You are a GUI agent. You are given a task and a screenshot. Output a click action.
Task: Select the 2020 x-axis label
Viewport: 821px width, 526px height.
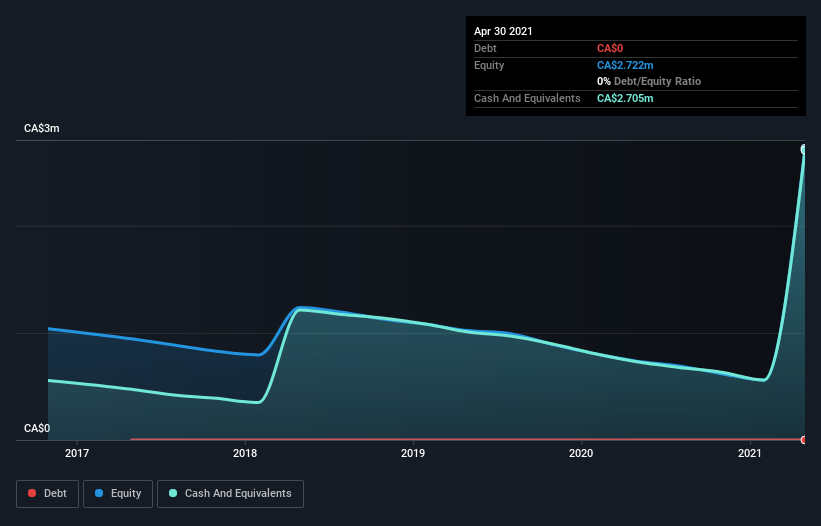pyautogui.click(x=581, y=453)
